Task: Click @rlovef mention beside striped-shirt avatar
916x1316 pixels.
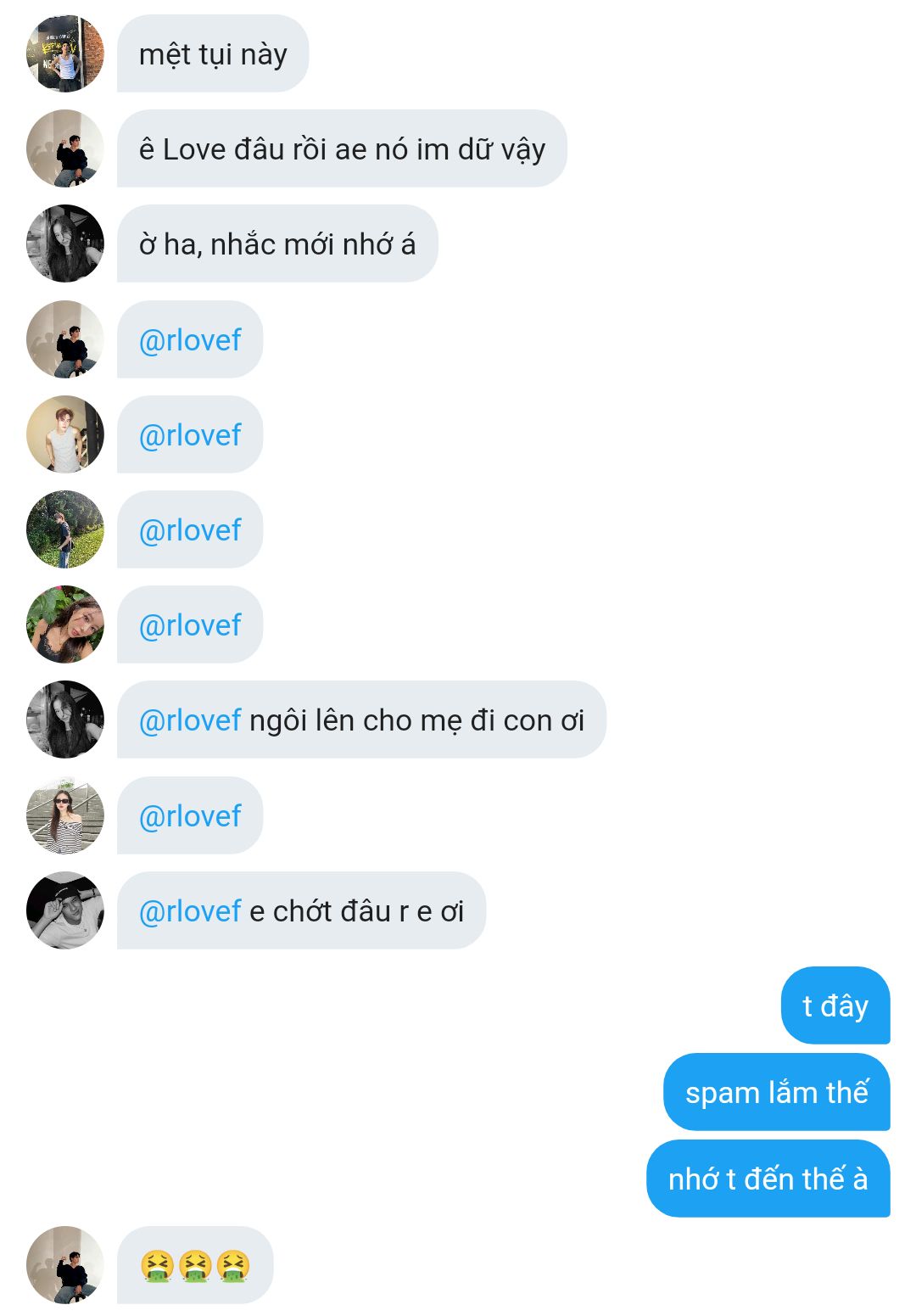Action: point(190,815)
